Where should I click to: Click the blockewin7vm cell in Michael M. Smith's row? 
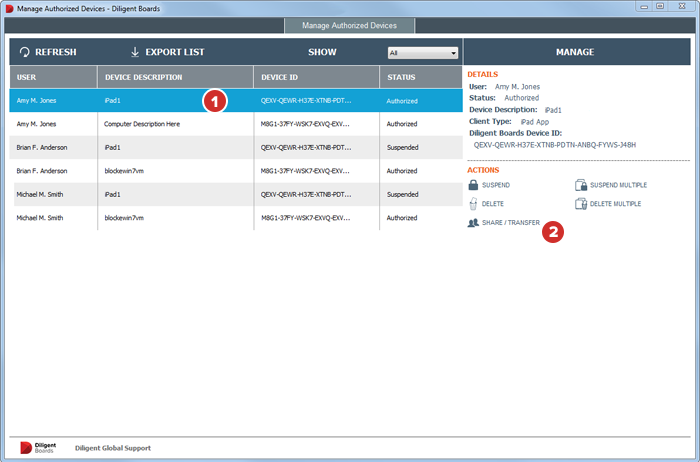124,218
